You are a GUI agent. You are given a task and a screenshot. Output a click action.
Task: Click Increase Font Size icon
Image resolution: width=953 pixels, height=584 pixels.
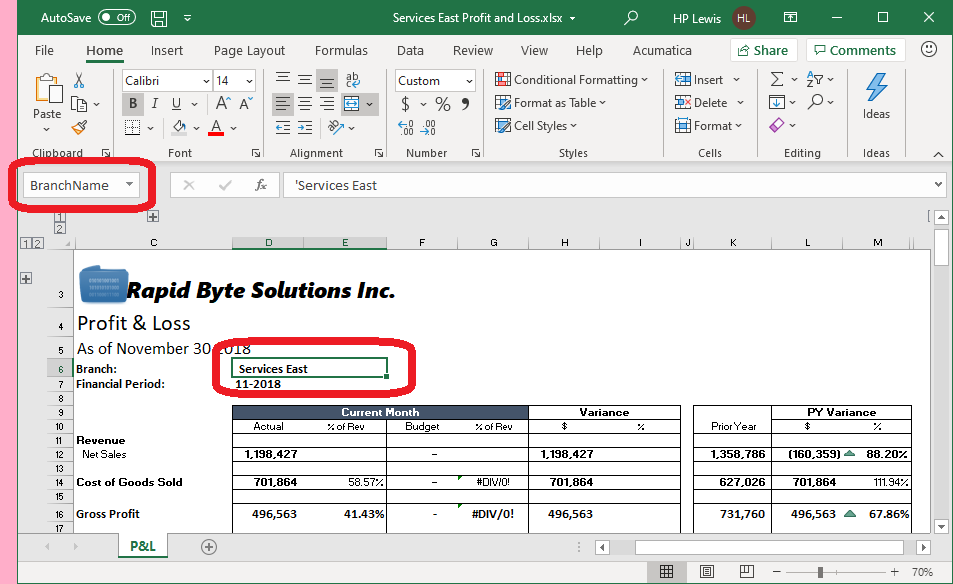pyautogui.click(x=223, y=103)
